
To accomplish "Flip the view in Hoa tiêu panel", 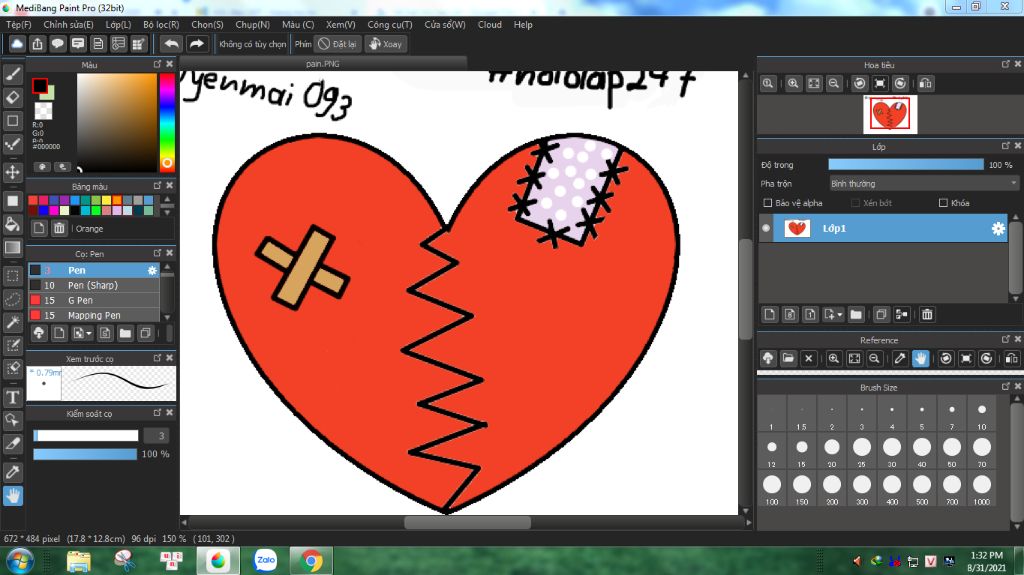I will pos(925,84).
